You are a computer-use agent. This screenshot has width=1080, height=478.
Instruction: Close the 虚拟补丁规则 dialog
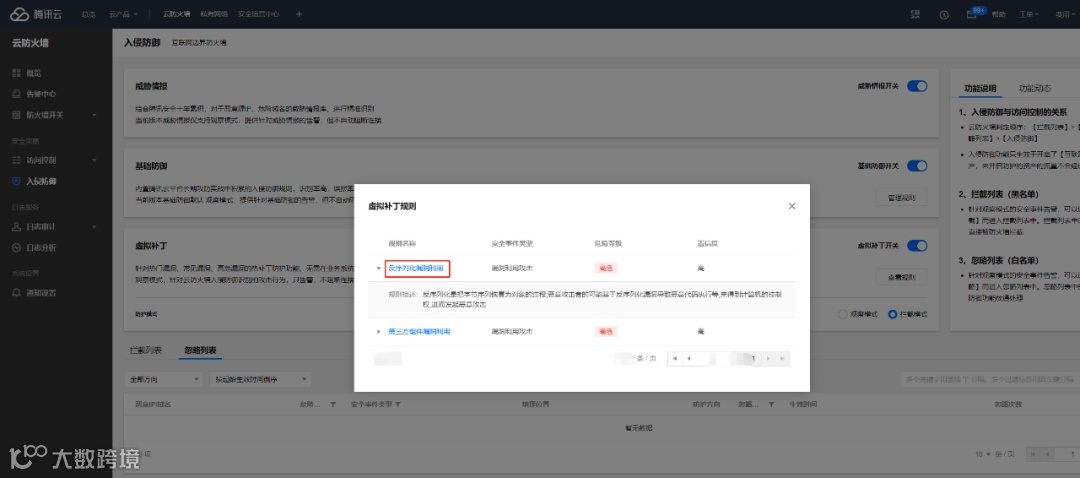pyautogui.click(x=792, y=206)
